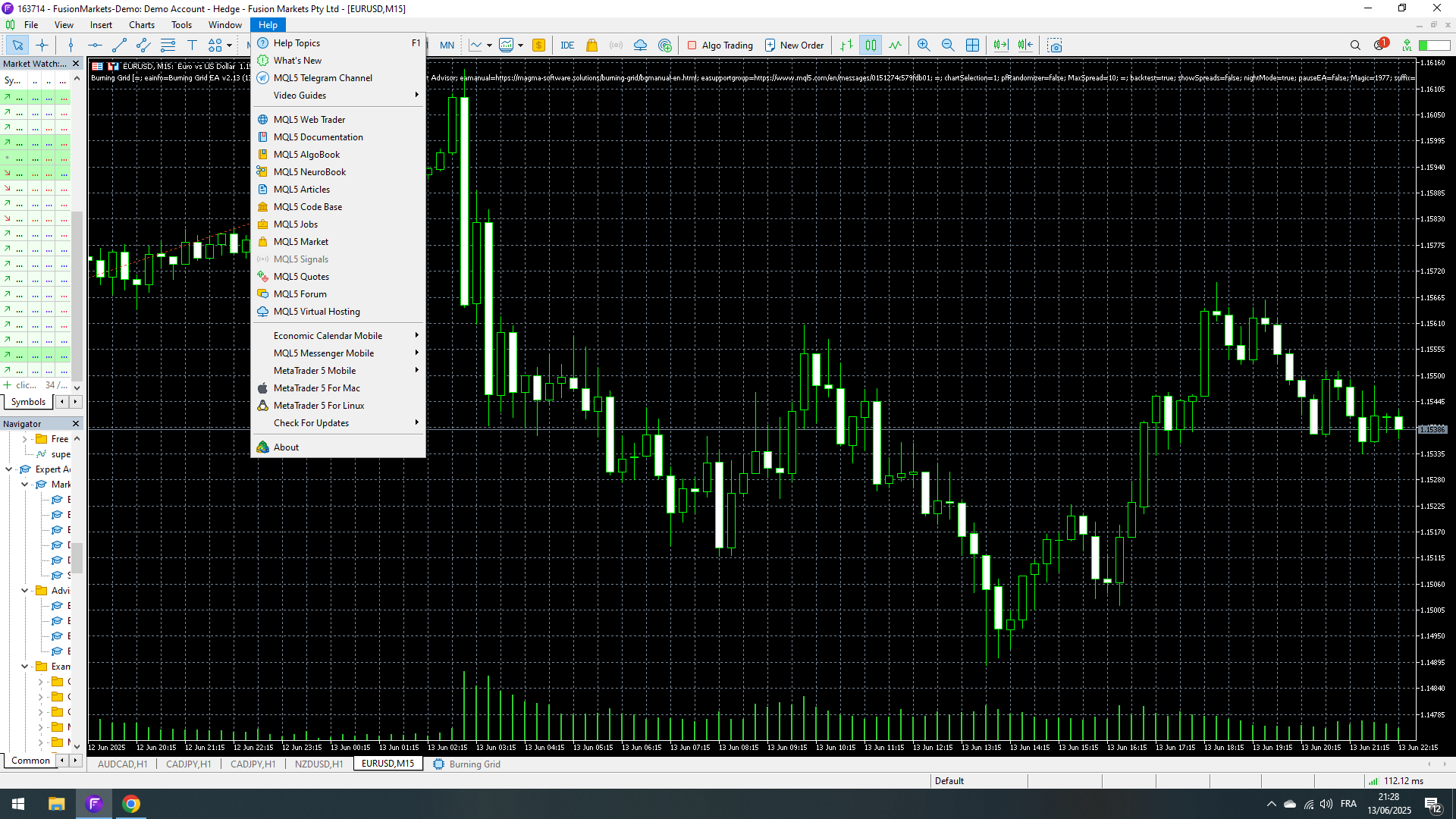Open the Tools menu
1456x819 pixels.
pos(182,25)
